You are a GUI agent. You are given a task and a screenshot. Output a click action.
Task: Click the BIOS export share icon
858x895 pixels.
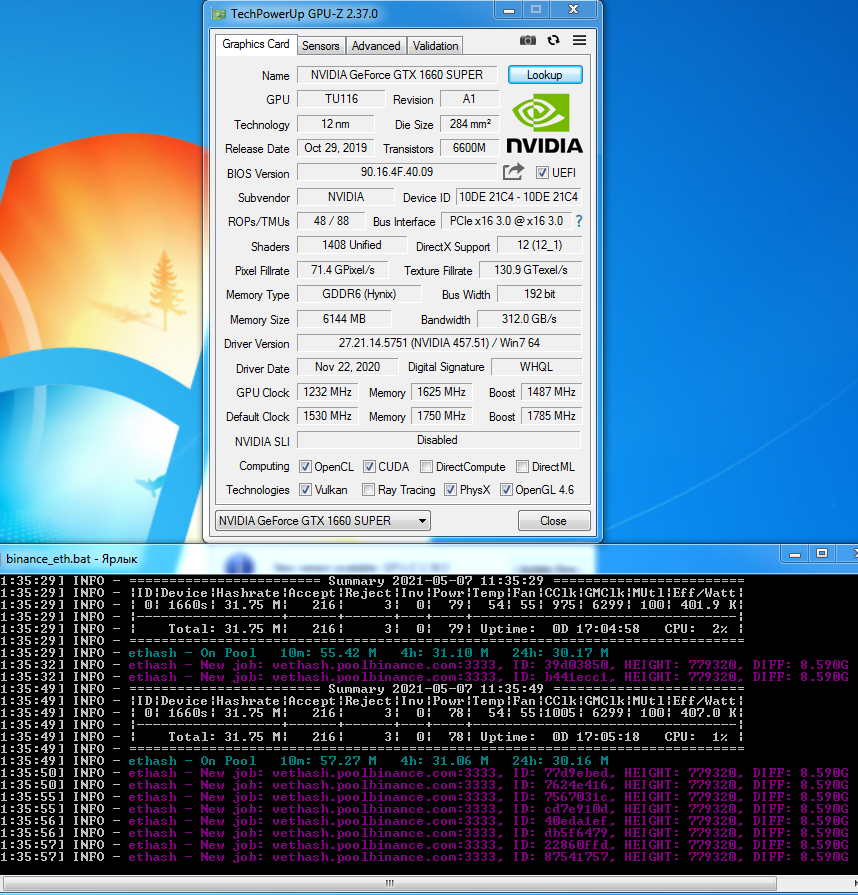(513, 172)
